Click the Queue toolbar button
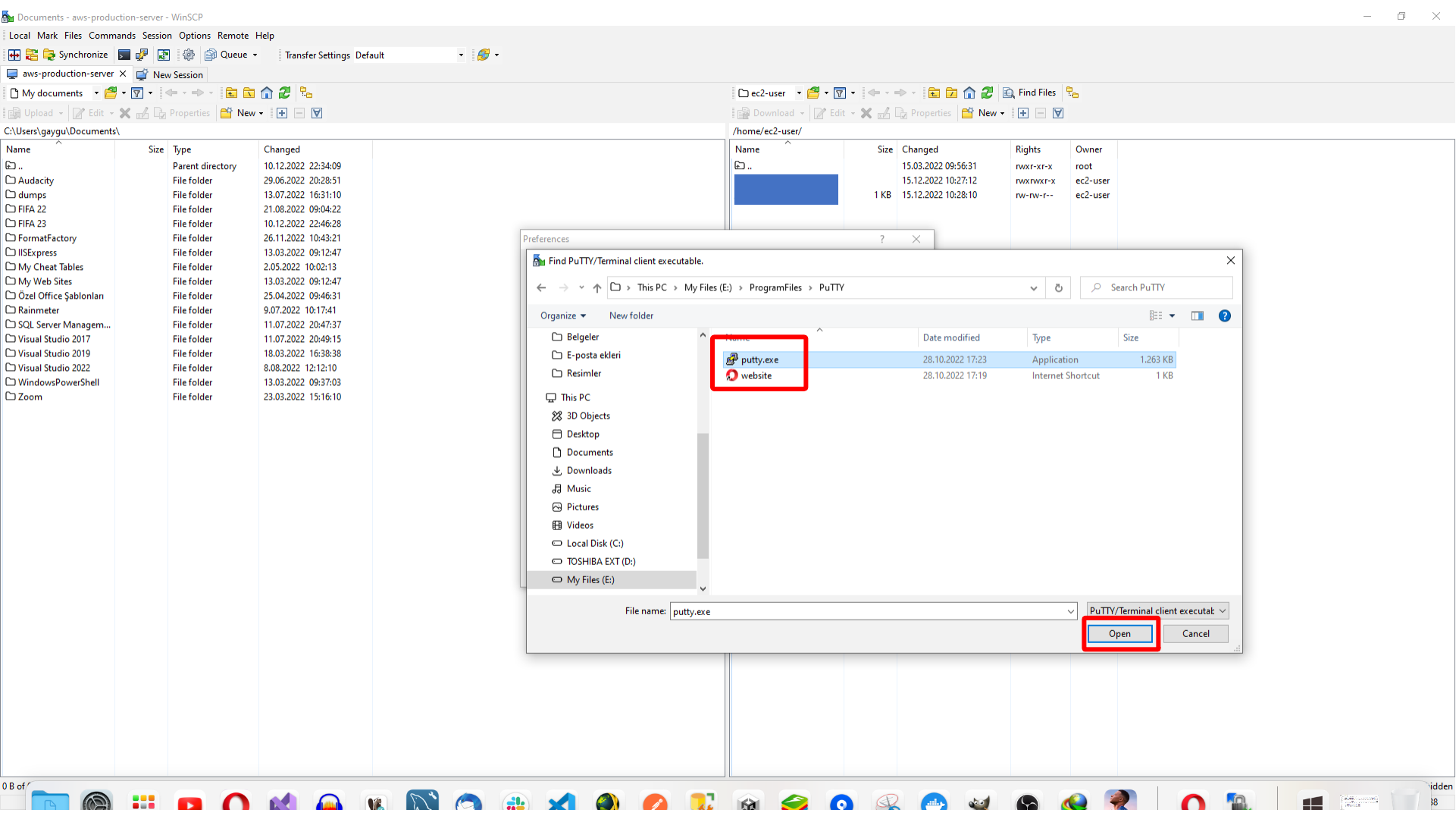This screenshot has height=819, width=1456. (x=227, y=55)
